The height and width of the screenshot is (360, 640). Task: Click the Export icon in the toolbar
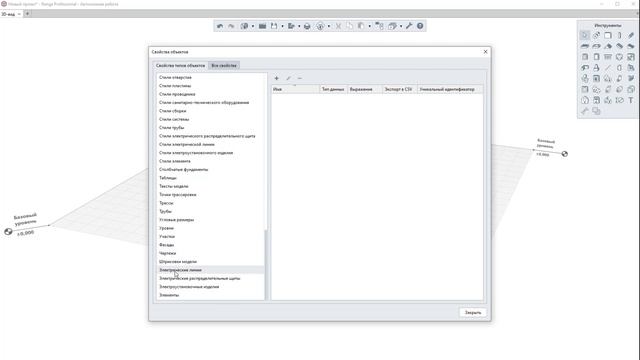(291, 26)
